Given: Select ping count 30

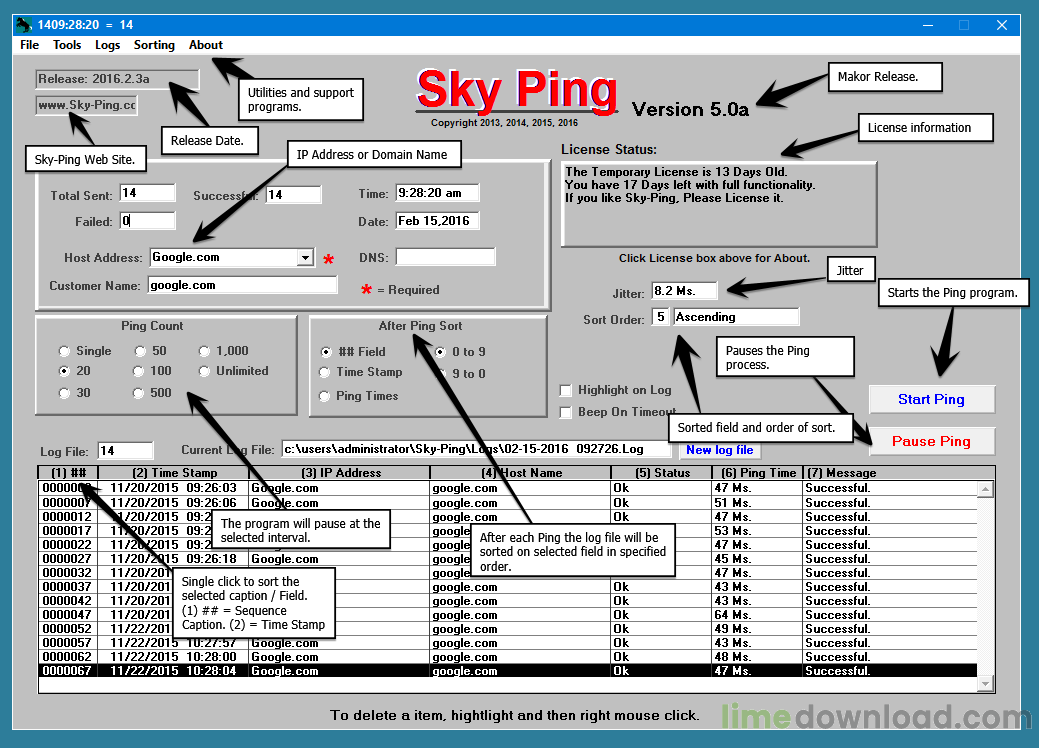Looking at the screenshot, I should coord(74,393).
